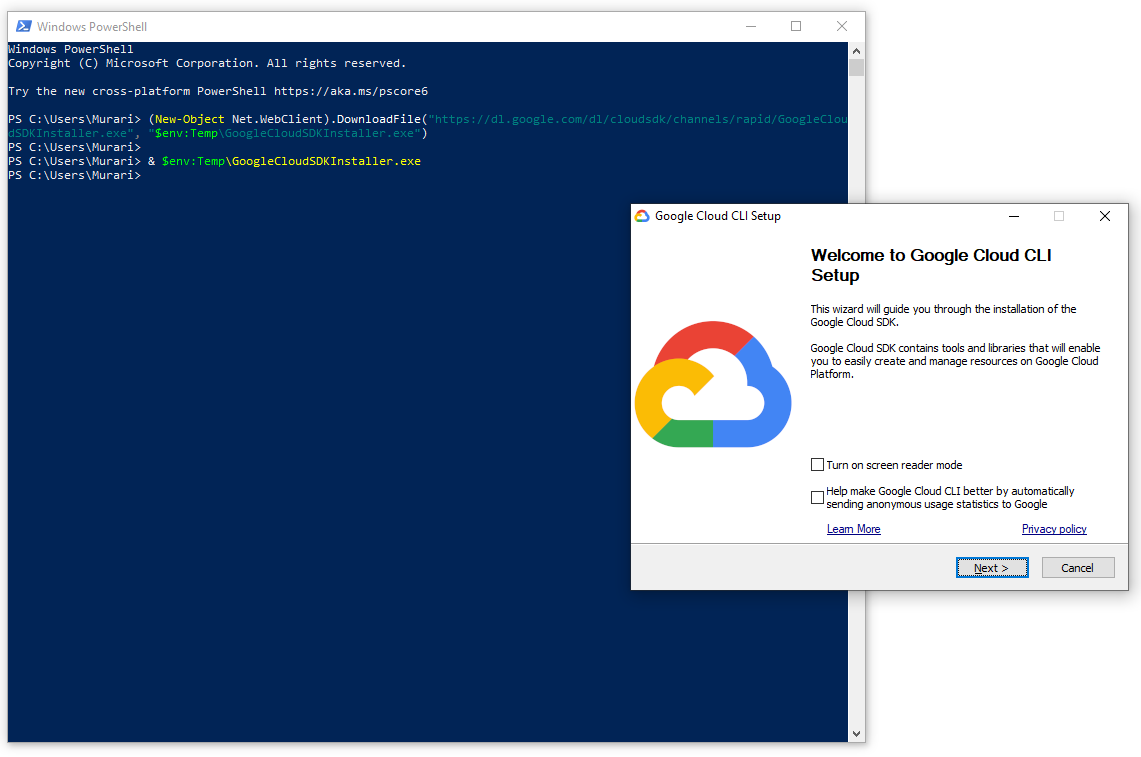Cancel the Google Cloud CLI installation
The height and width of the screenshot is (757, 1141).
[x=1078, y=567]
